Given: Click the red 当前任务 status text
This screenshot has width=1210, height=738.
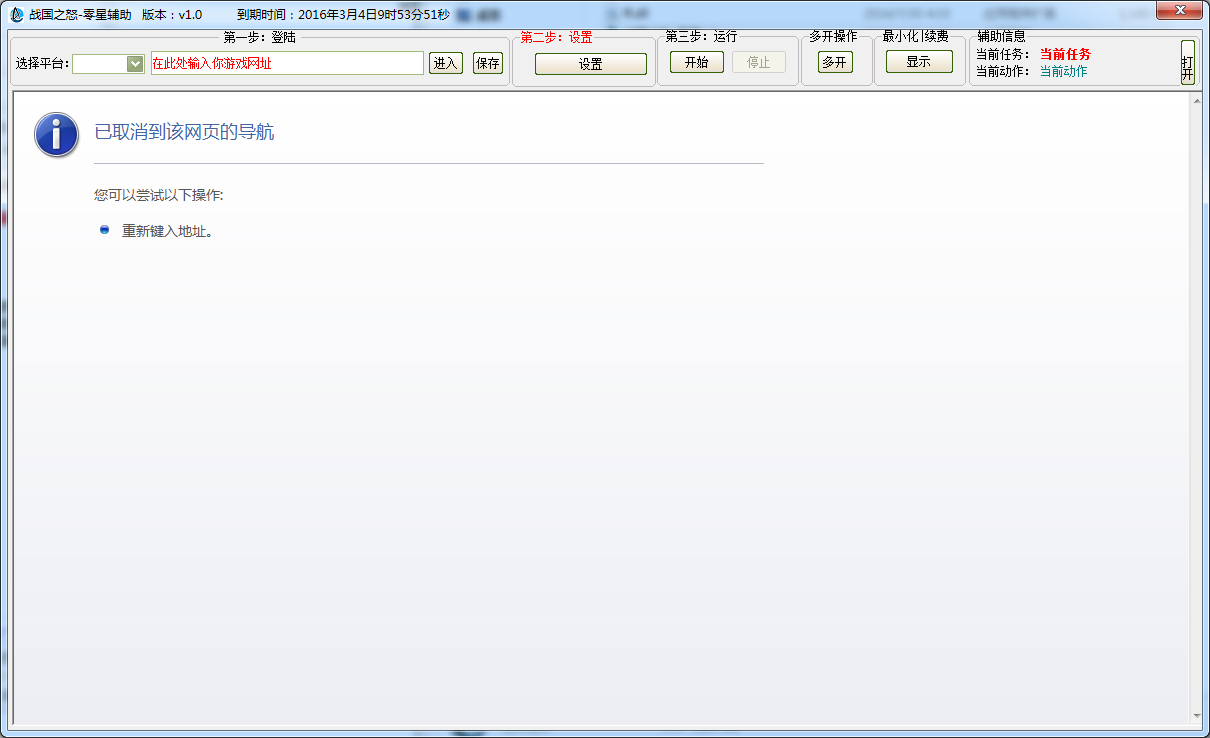Looking at the screenshot, I should [1065, 54].
